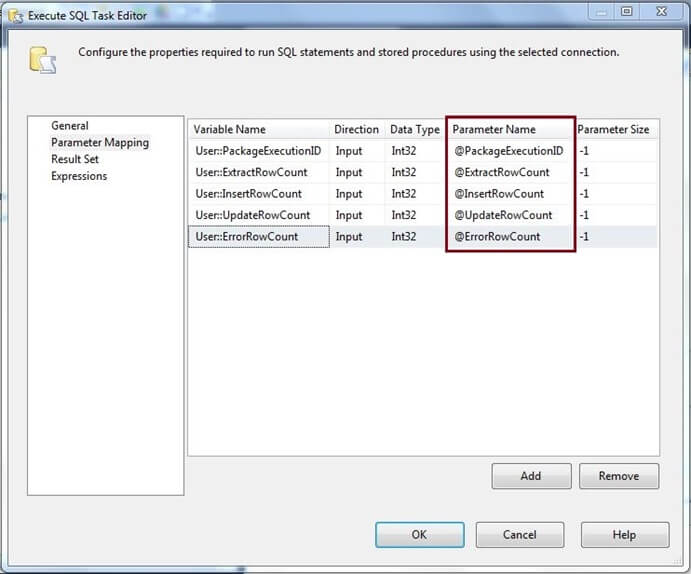Click Direction cell of ErrorRowCount row
This screenshot has width=691, height=574.
click(357, 237)
